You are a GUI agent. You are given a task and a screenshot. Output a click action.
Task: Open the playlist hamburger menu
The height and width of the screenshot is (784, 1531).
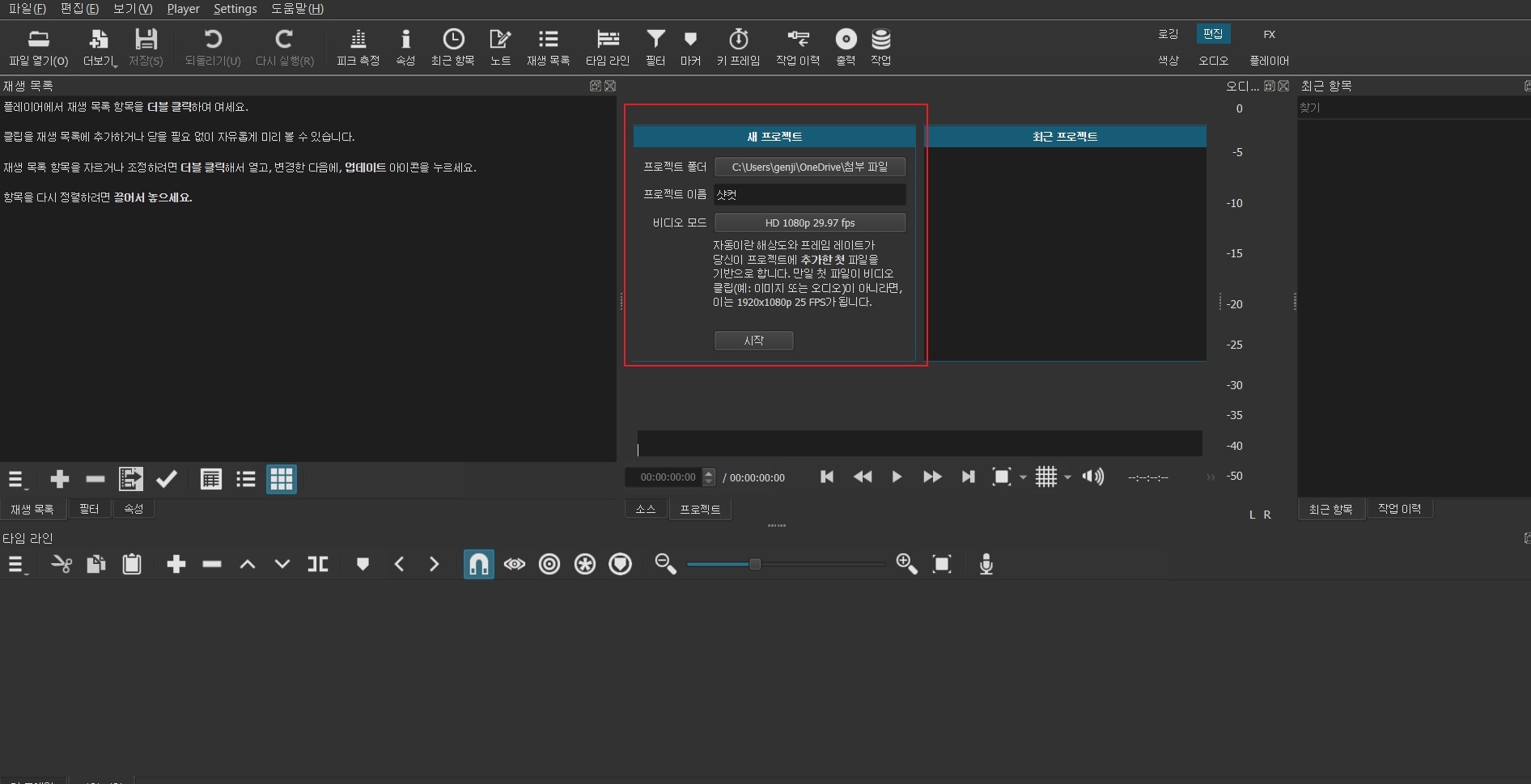pyautogui.click(x=18, y=480)
